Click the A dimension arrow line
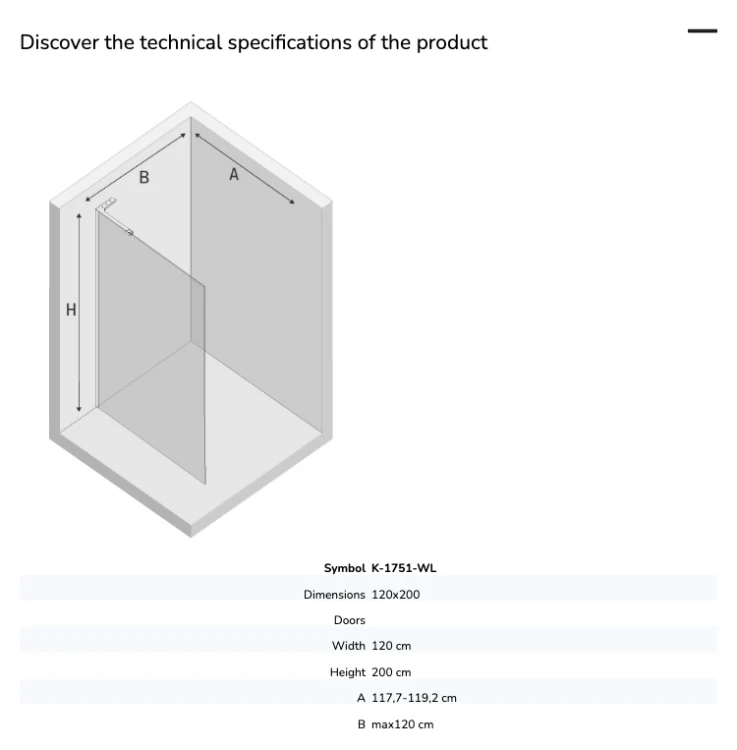The height and width of the screenshot is (750, 737). 245,169
